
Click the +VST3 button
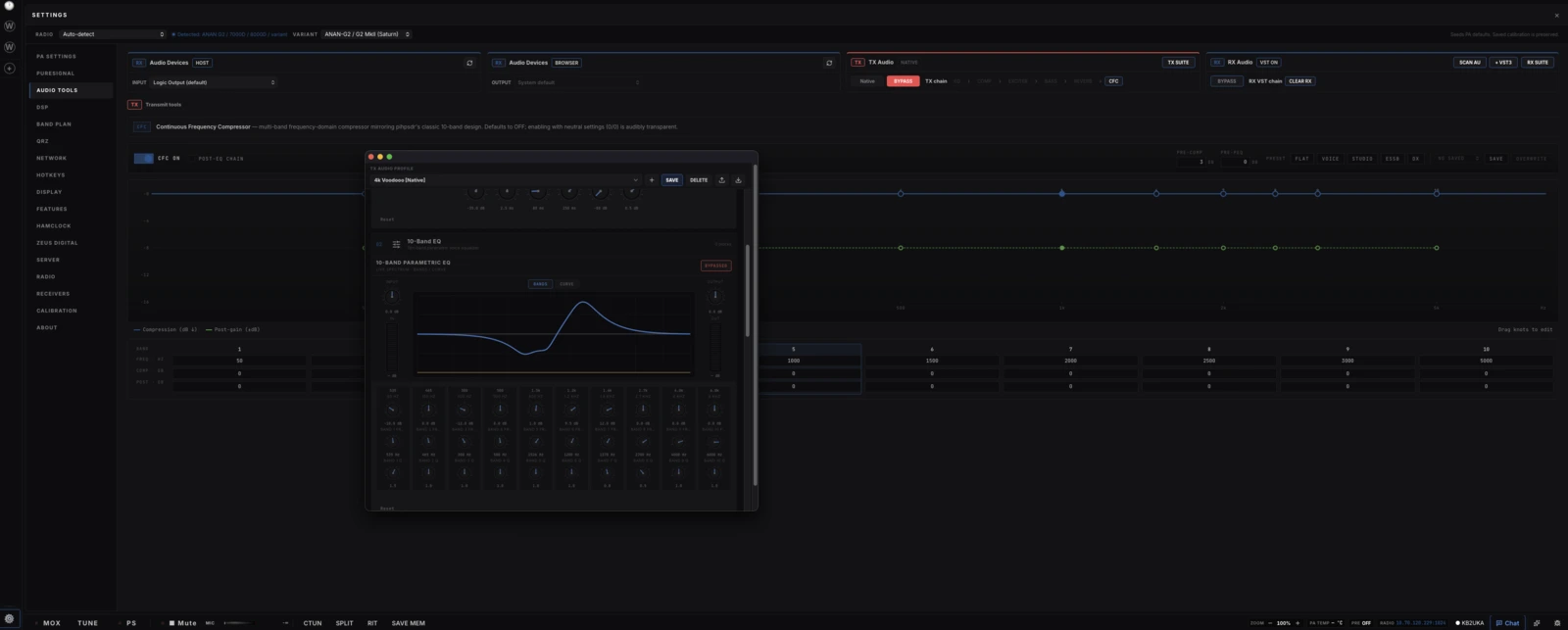coord(1503,63)
